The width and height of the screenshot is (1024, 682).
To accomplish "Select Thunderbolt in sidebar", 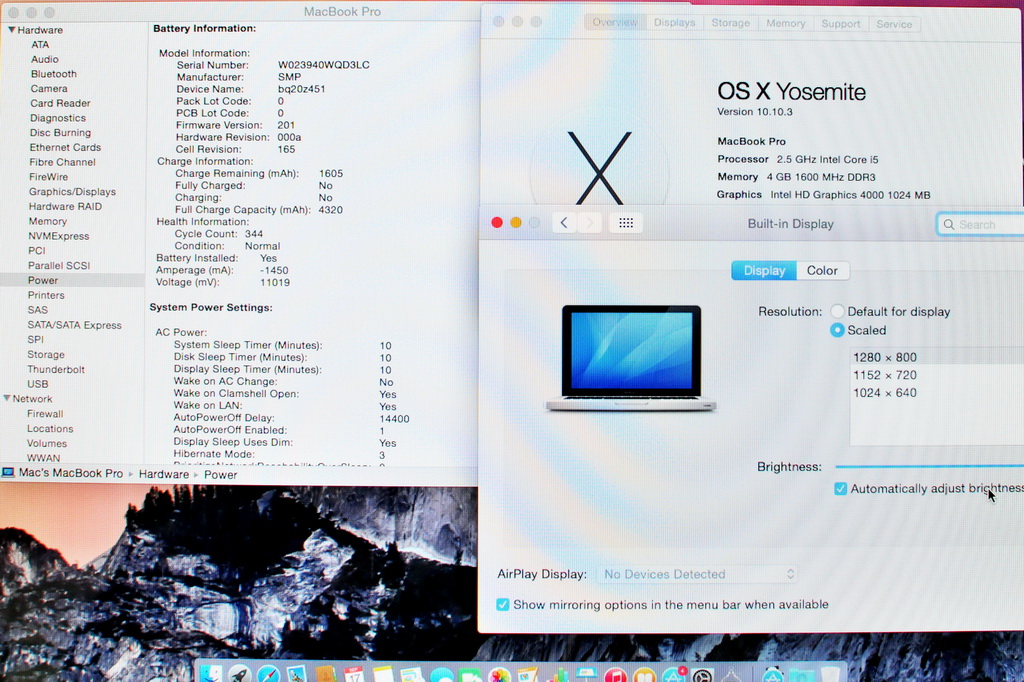I will [56, 369].
